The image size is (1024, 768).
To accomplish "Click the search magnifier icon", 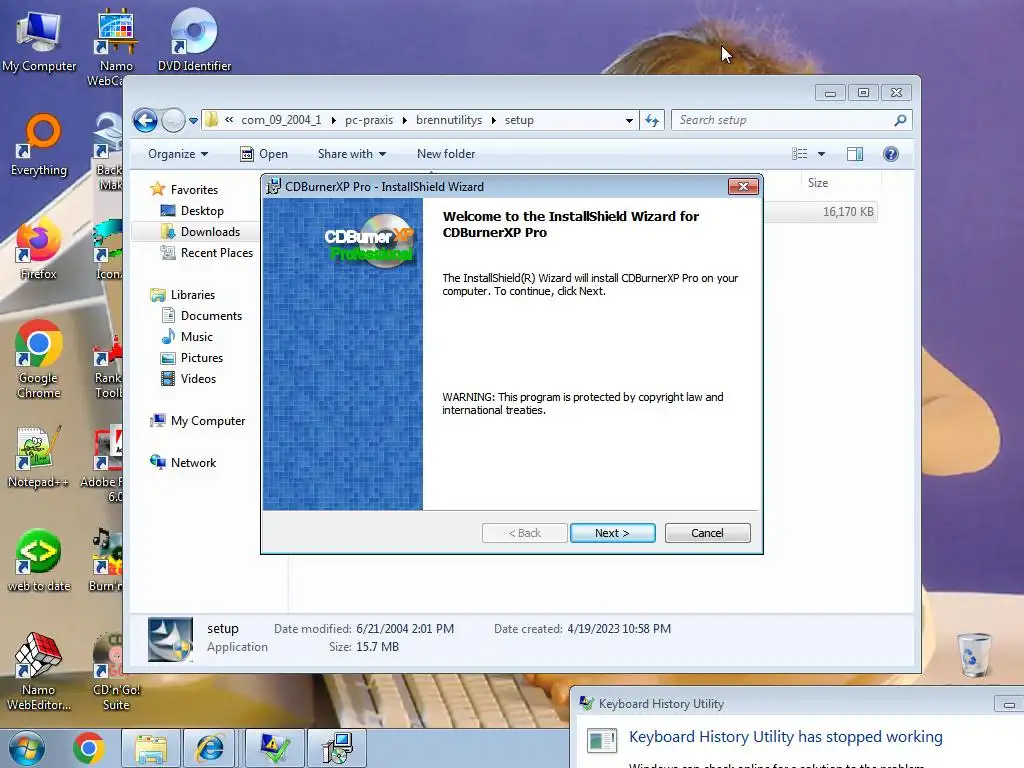I will tap(900, 120).
